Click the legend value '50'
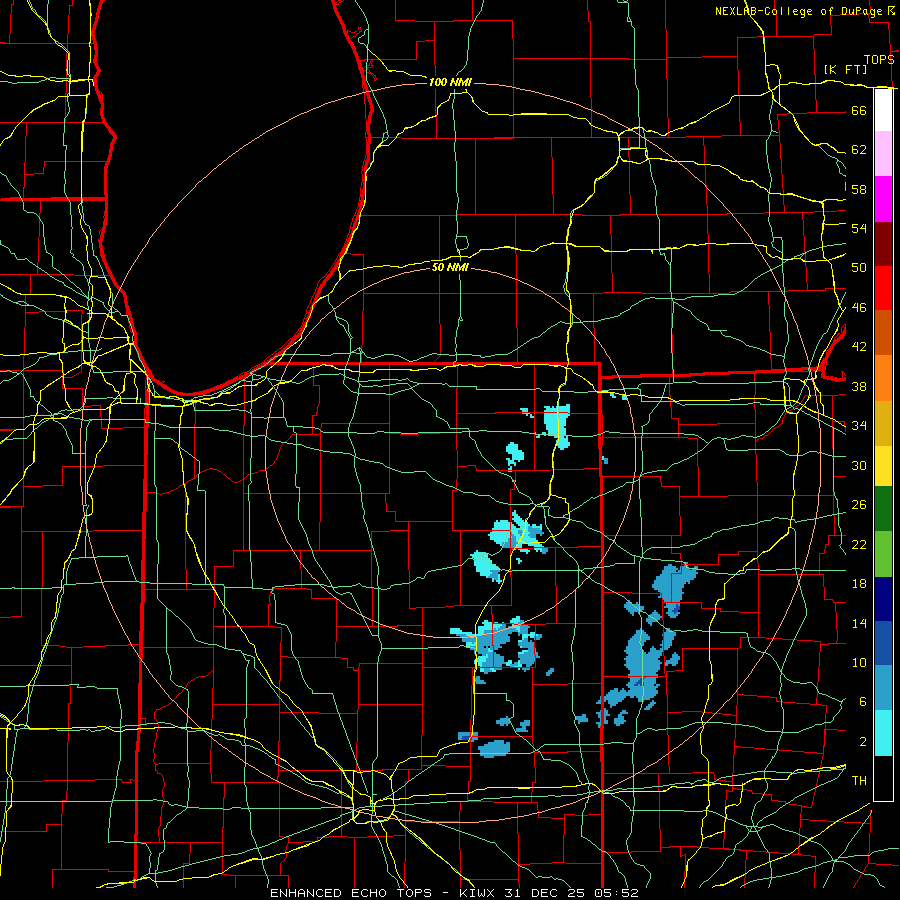Image resolution: width=900 pixels, height=900 pixels. click(x=859, y=268)
